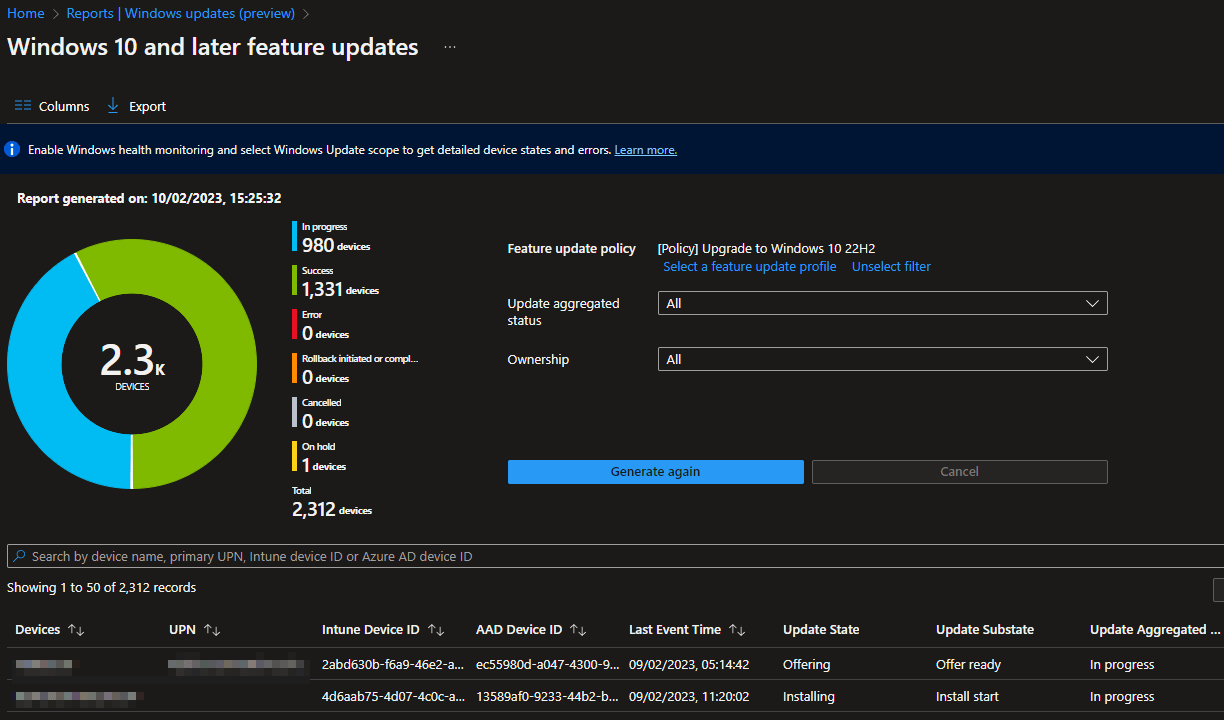Open the ellipsis menu beside the page title
This screenshot has width=1224, height=720.
pyautogui.click(x=450, y=47)
